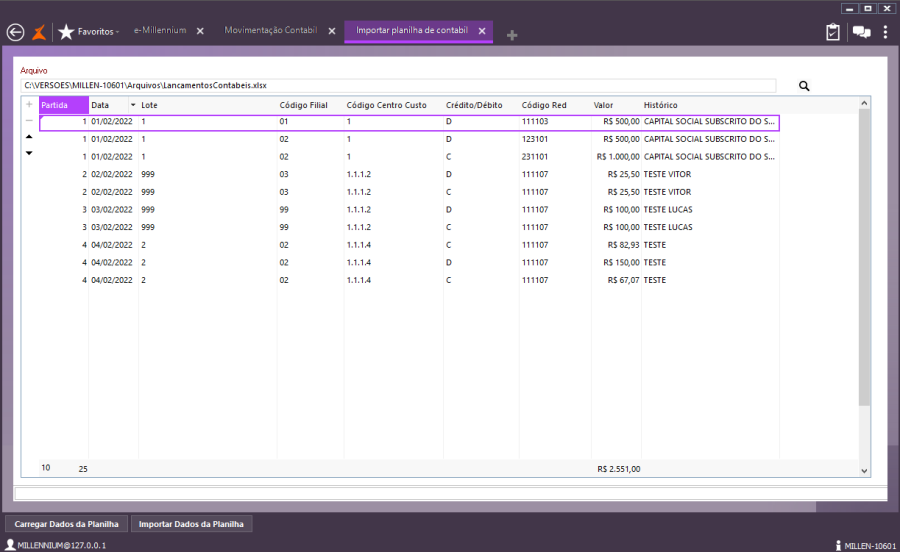The height and width of the screenshot is (552, 900).
Task: Open the clipboard tasks icon
Action: (x=833, y=32)
